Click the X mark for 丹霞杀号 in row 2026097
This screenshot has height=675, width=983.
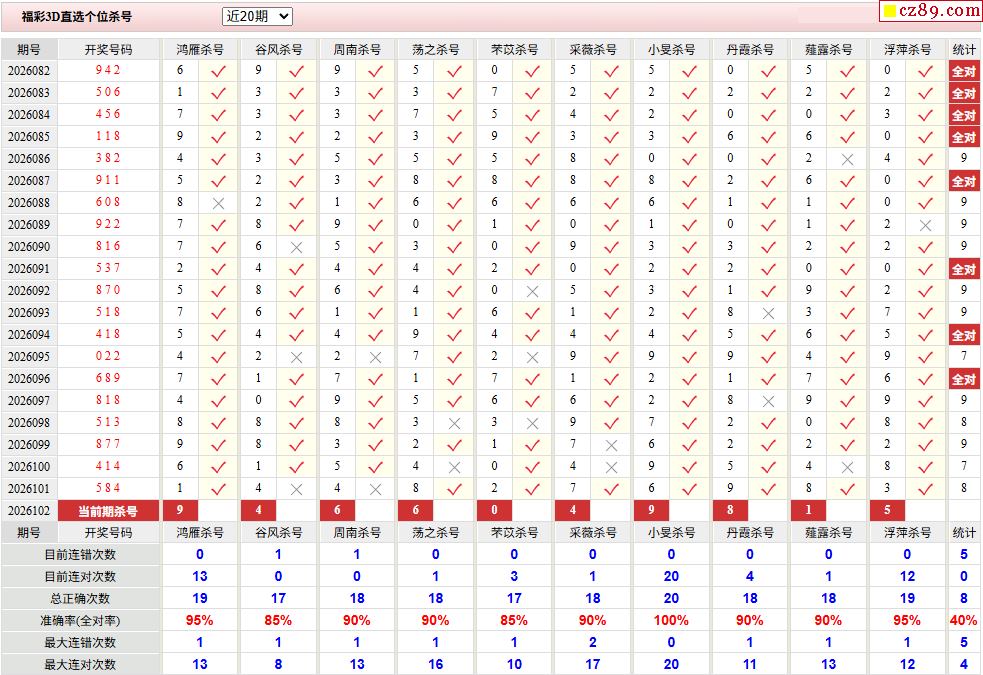coord(768,401)
